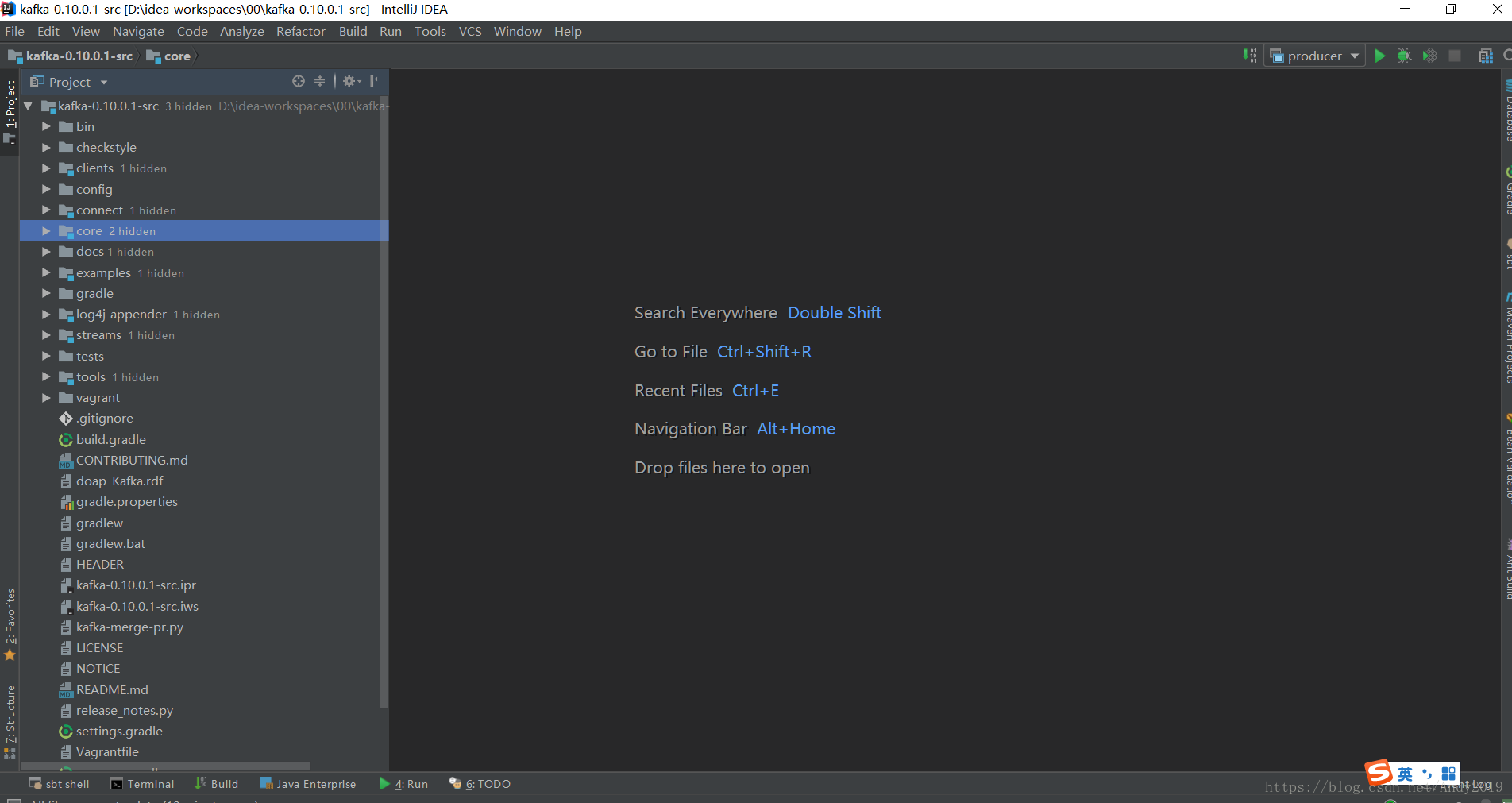Toggle the 2: Favorites side tab
Viewport: 1512px width, 803px height.
tap(10, 624)
